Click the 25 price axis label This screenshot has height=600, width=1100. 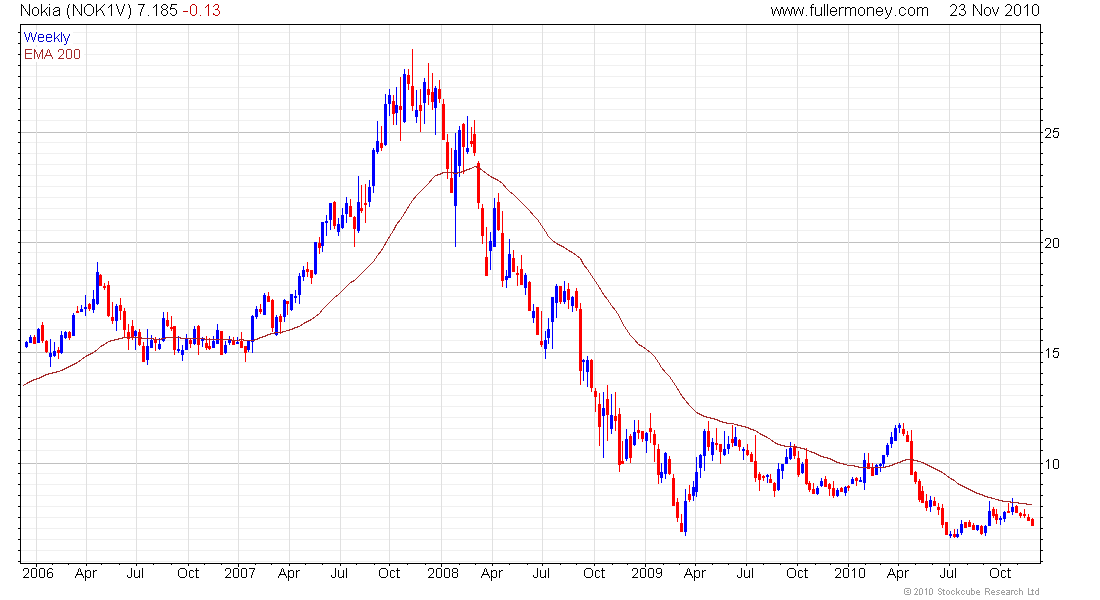coord(1052,133)
